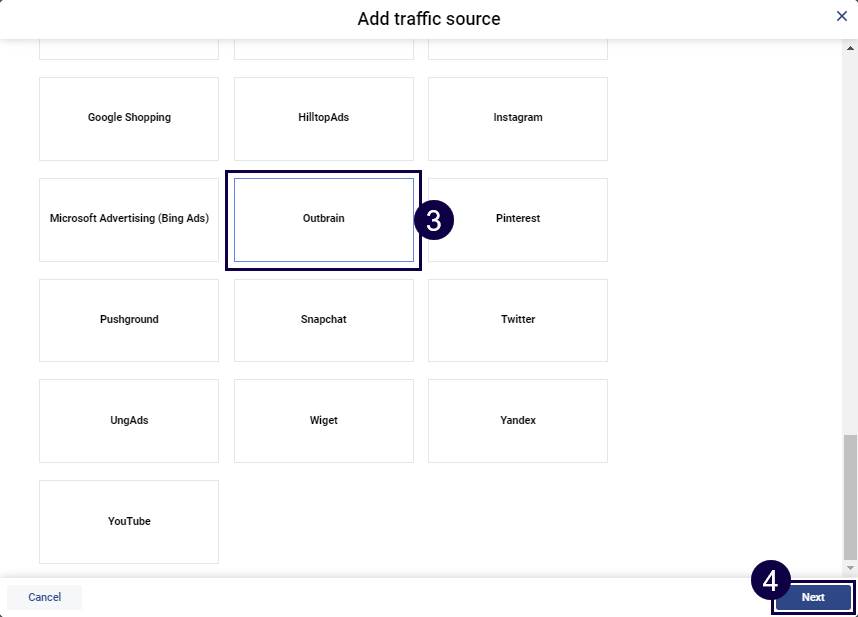Viewport: 858px width, 617px height.
Task: Select Pushground from the list
Action: click(129, 320)
